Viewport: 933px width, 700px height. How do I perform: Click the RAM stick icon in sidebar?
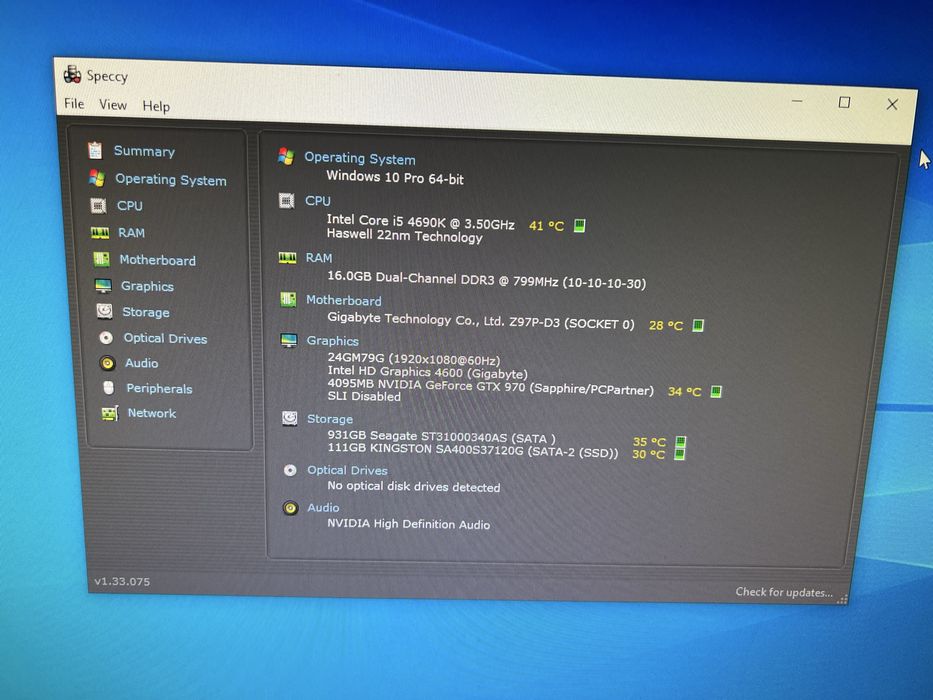click(x=100, y=232)
